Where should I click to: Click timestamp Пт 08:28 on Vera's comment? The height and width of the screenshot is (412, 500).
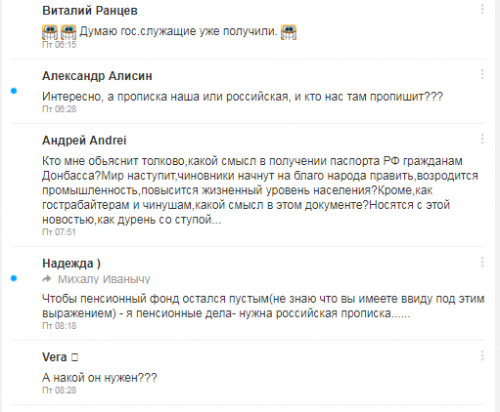(59, 390)
